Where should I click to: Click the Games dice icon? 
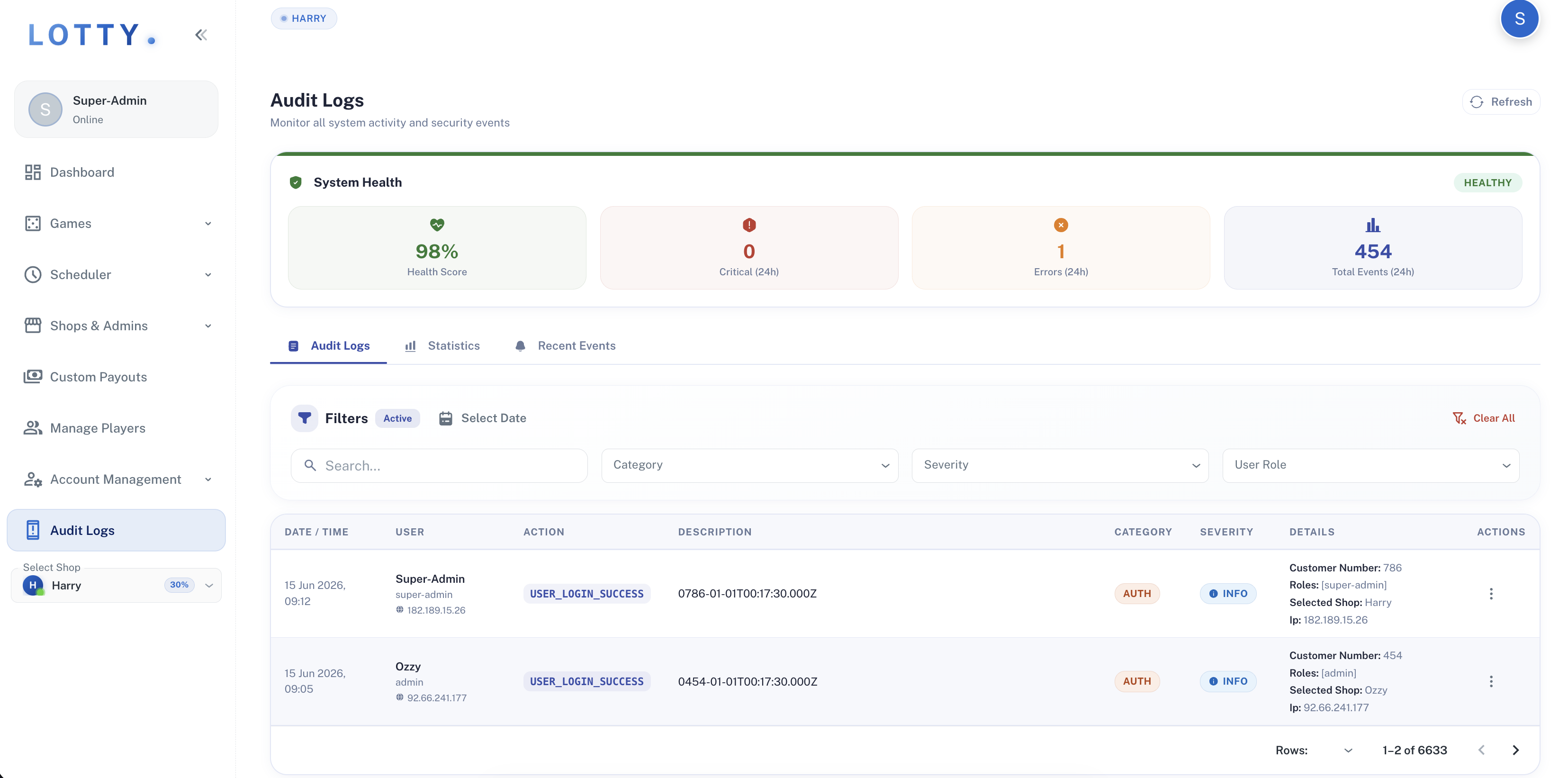[x=33, y=224]
